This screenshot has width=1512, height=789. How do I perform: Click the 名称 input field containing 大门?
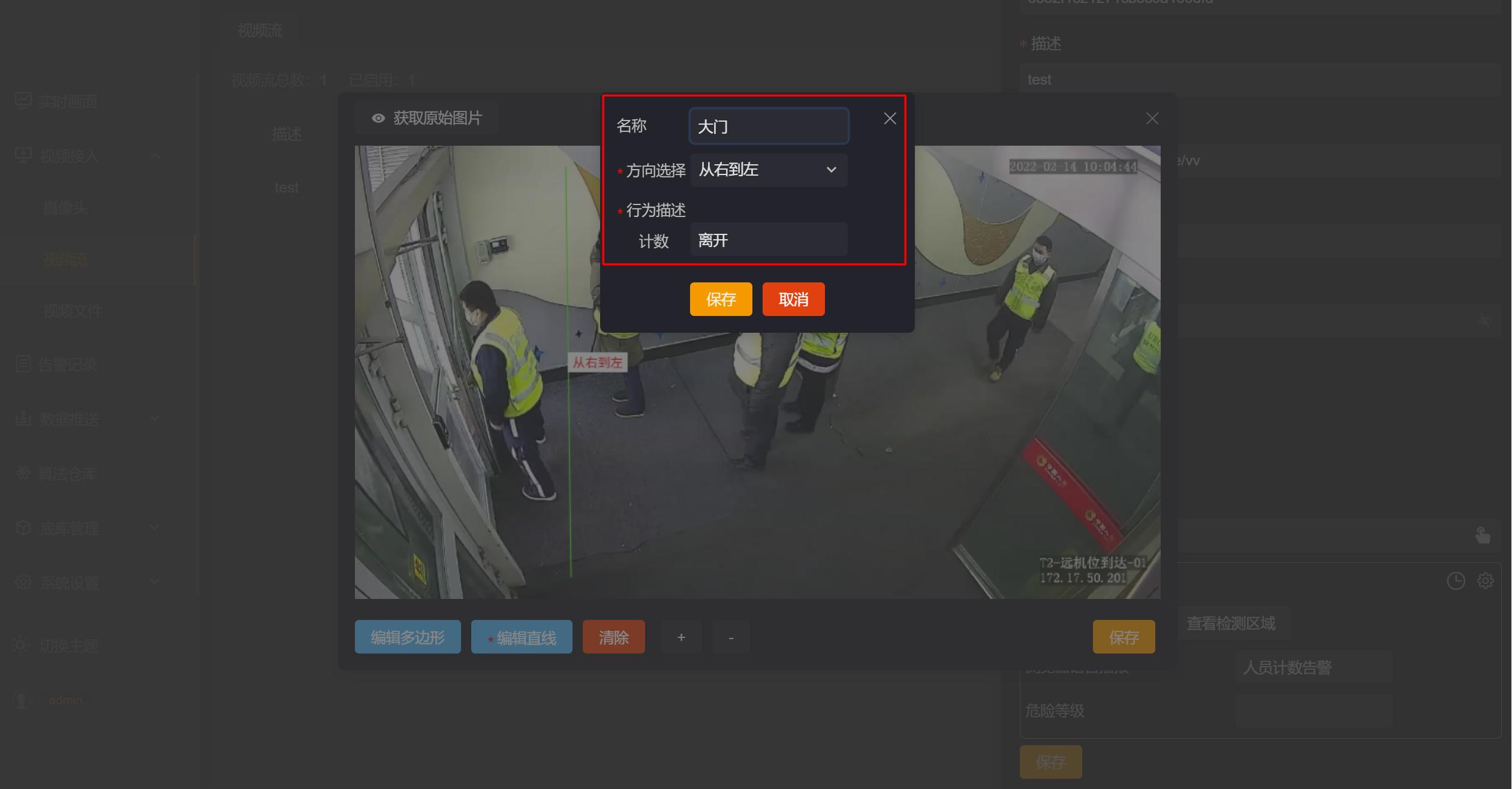click(x=769, y=127)
